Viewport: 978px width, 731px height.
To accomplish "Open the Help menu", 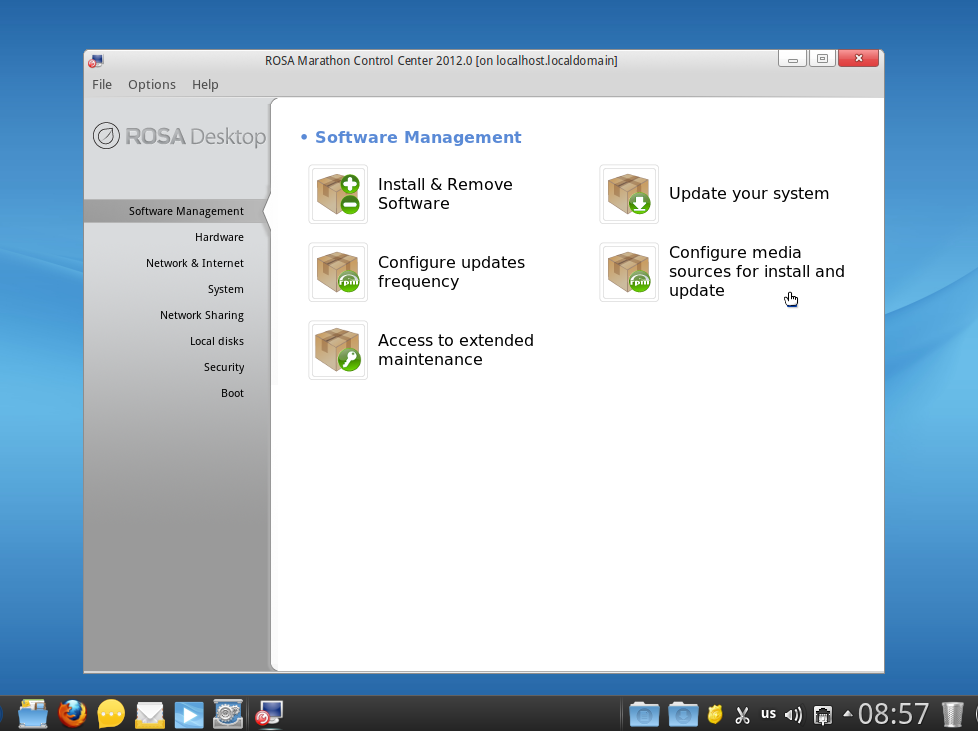I will 205,84.
